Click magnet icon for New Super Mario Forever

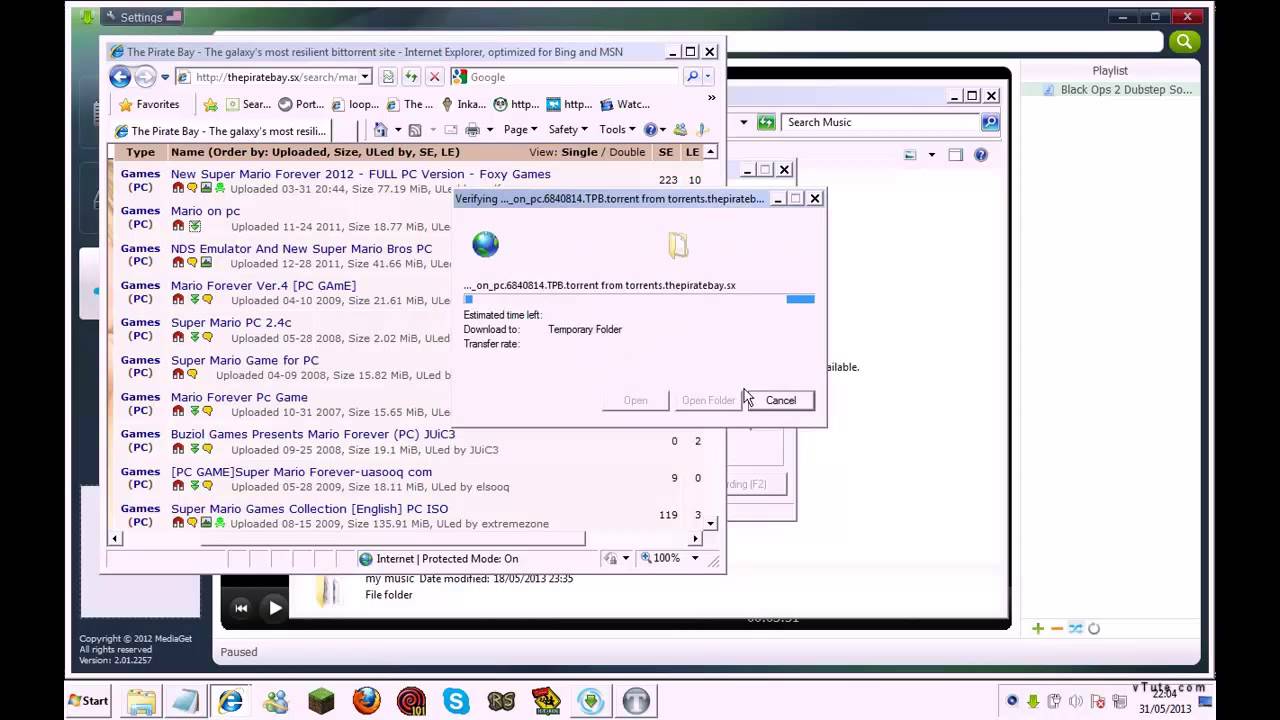(178, 188)
